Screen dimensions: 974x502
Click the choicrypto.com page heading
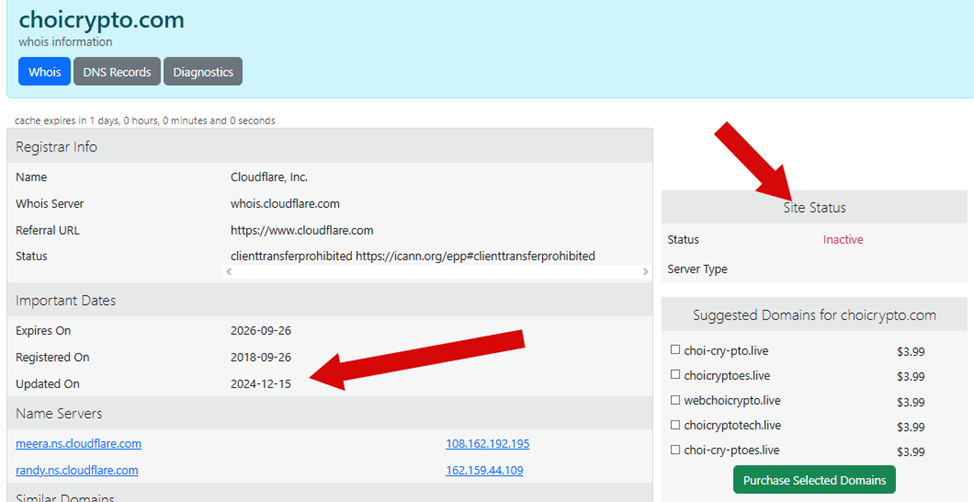coord(101,20)
